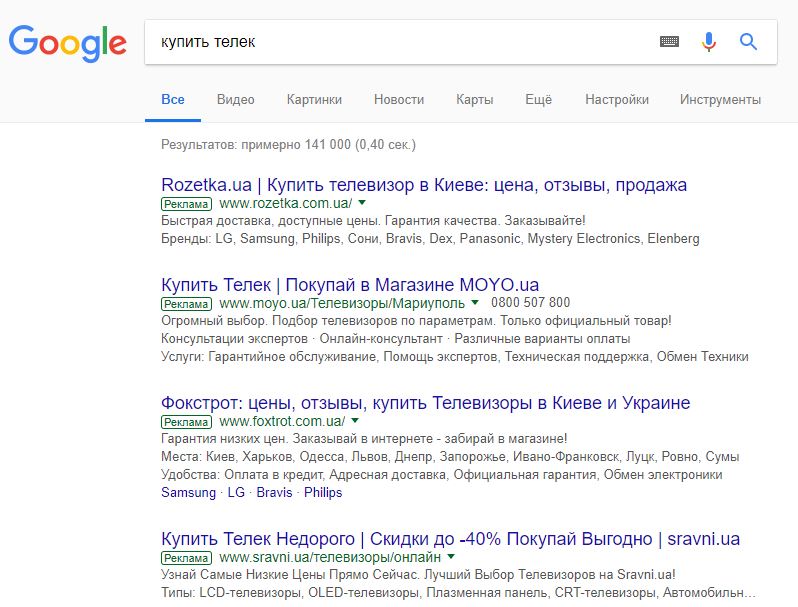Click the www.foxtrot.com.ua/ URL text
This screenshot has height=607, width=798.
(282, 421)
